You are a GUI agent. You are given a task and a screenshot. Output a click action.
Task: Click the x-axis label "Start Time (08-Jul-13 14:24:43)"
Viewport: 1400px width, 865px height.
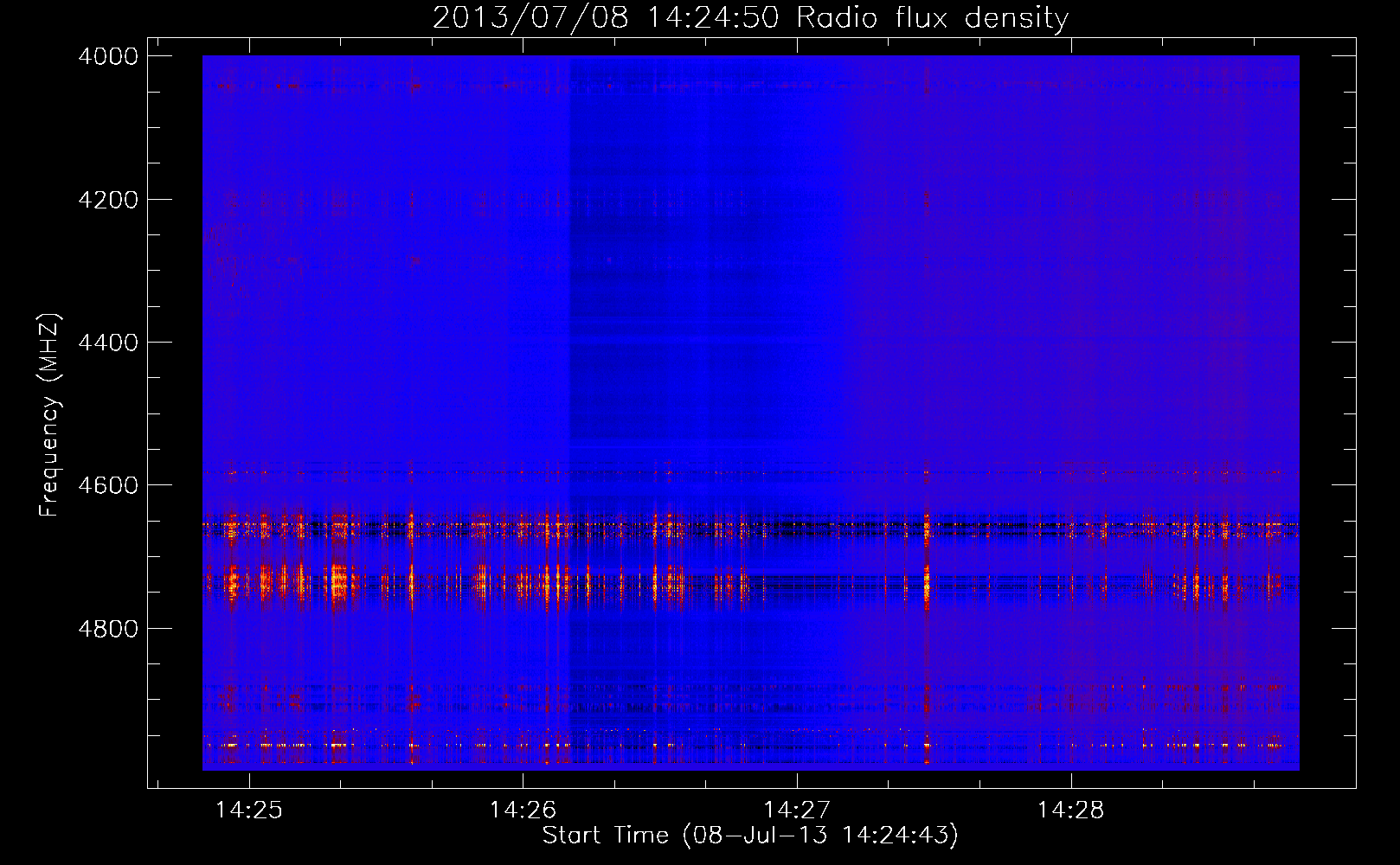pyautogui.click(x=750, y=836)
